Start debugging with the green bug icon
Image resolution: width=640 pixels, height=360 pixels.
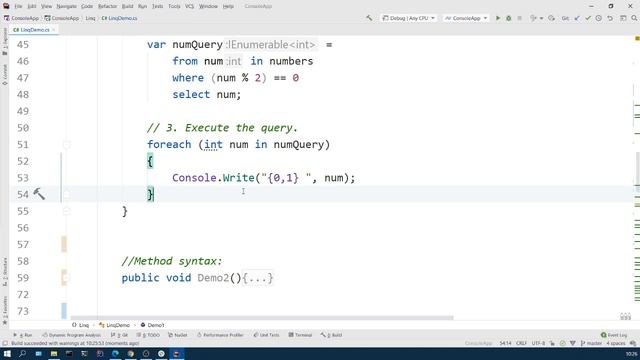(x=509, y=18)
